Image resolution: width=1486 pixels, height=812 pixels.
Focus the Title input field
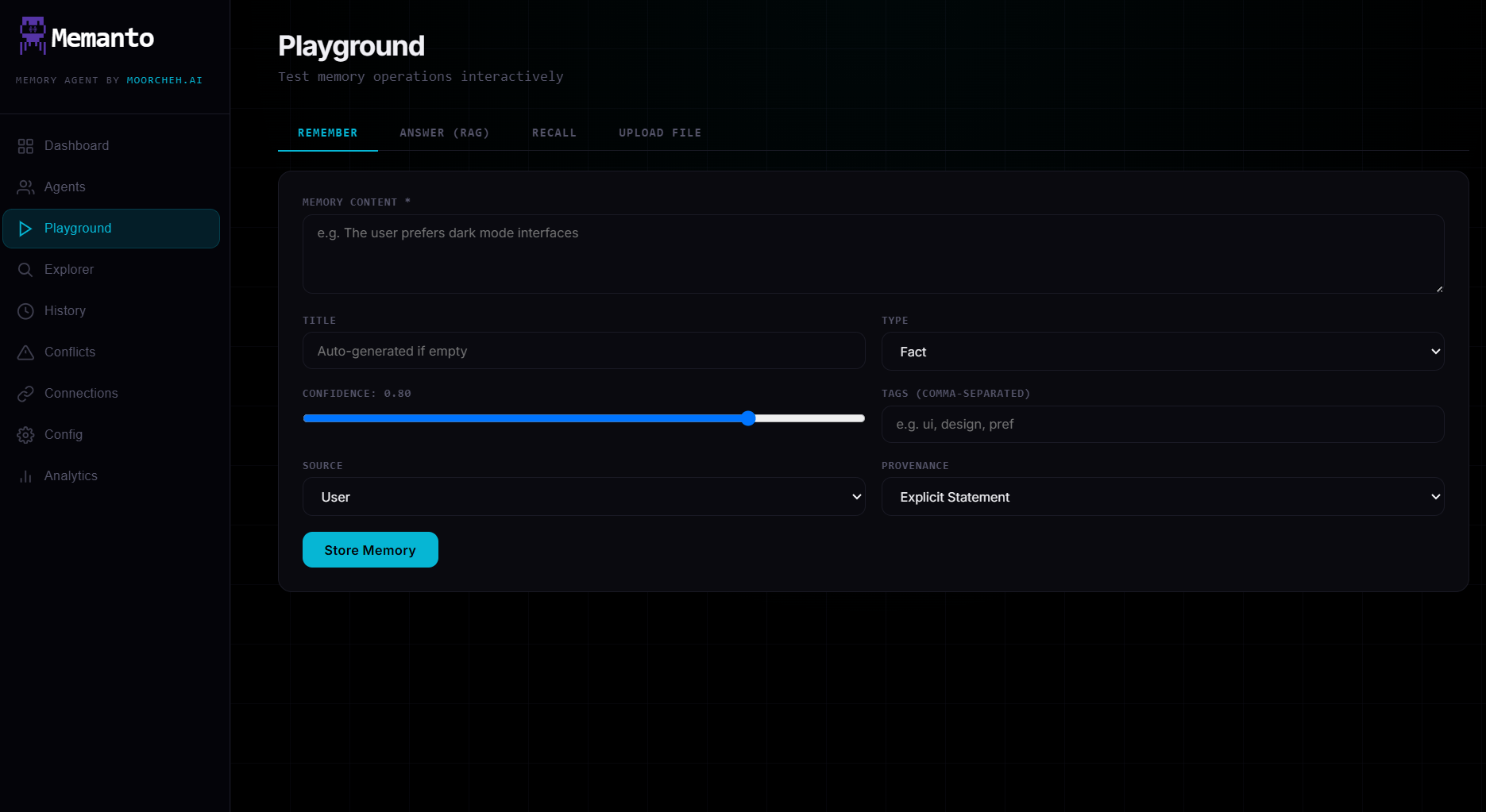584,351
